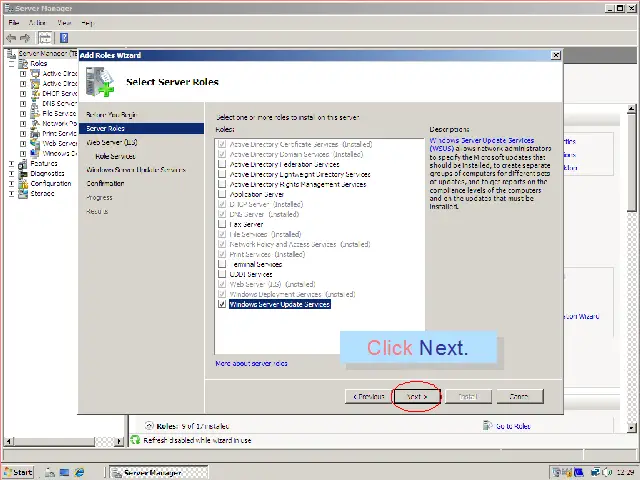Image resolution: width=640 pixels, height=480 pixels.
Task: Click the volume icon in system tray
Action: [x=606, y=473]
